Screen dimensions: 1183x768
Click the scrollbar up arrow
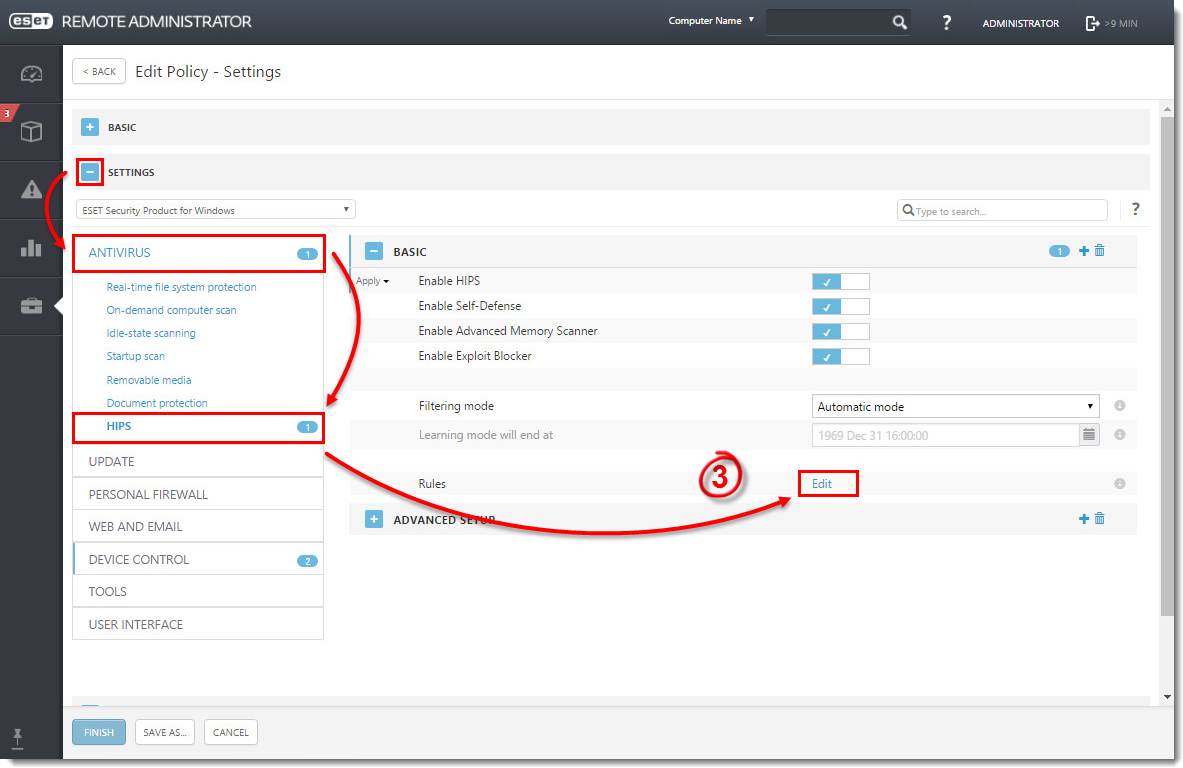point(1167,109)
